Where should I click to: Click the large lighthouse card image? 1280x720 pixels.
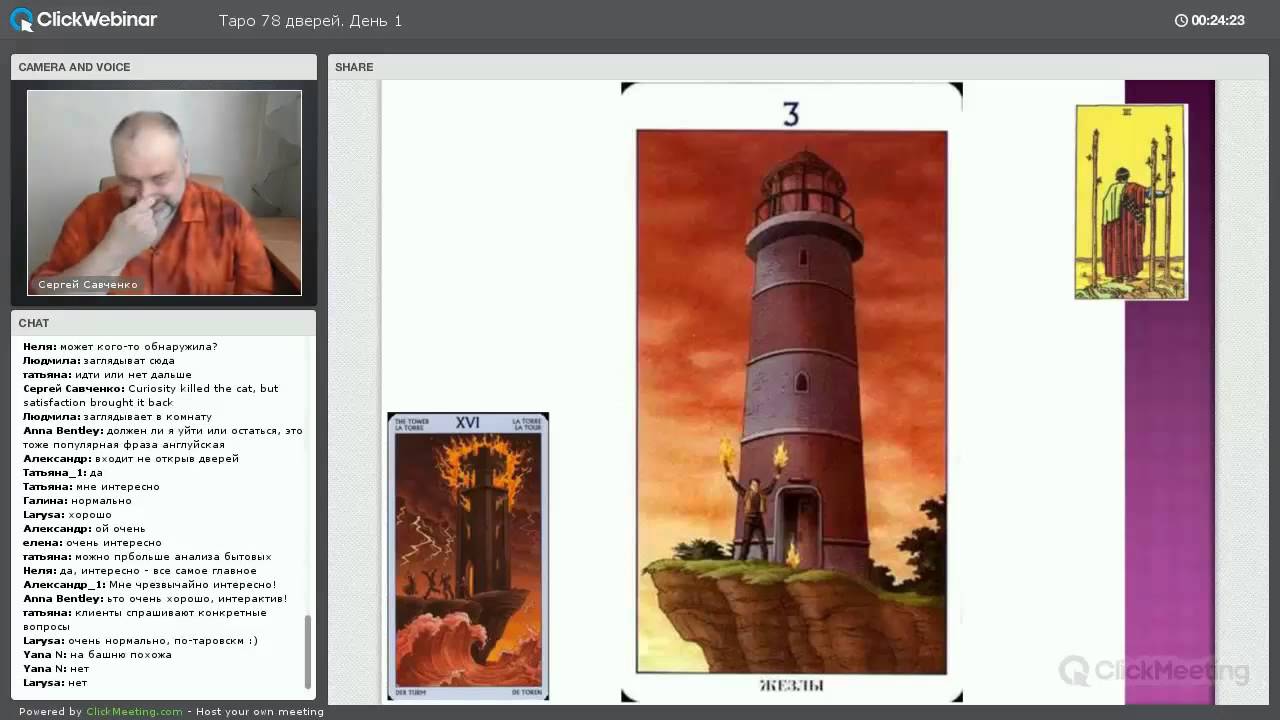coord(792,401)
